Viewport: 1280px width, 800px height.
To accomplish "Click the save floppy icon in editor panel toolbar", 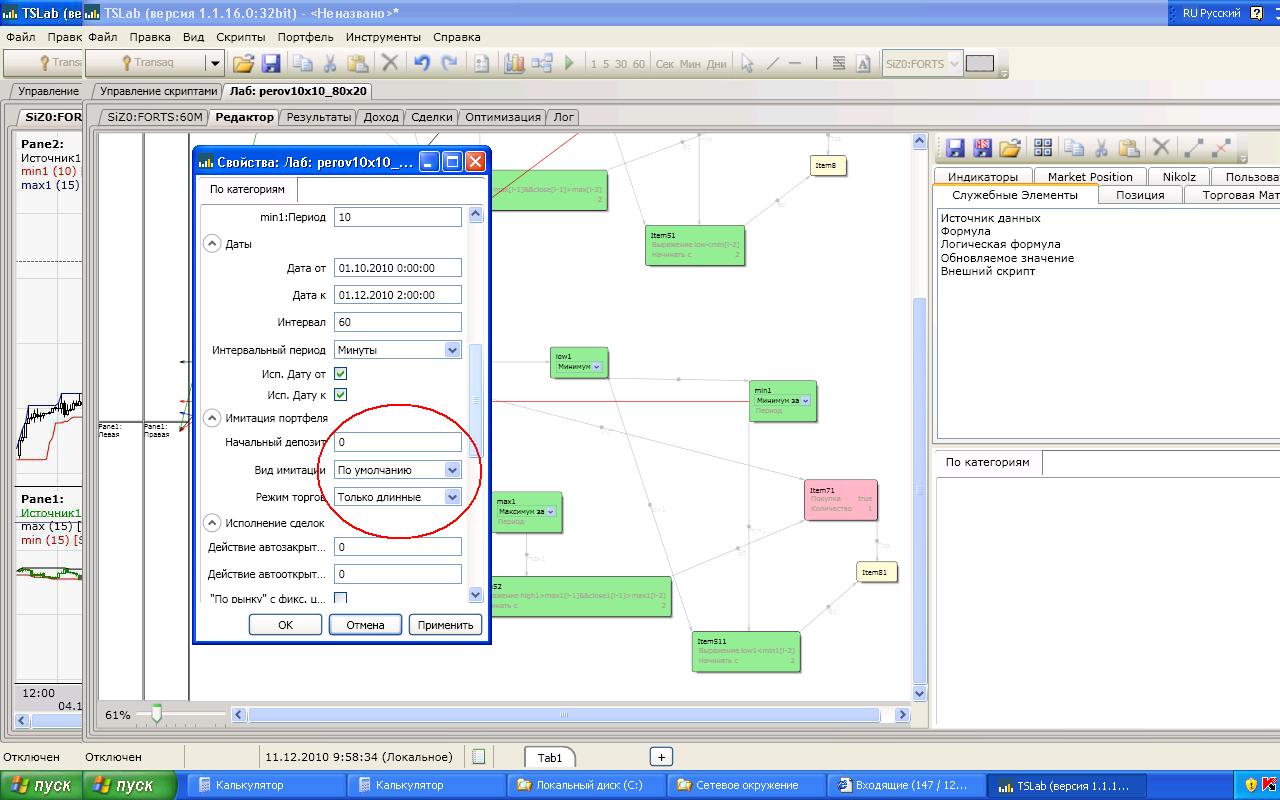I will click(955, 148).
